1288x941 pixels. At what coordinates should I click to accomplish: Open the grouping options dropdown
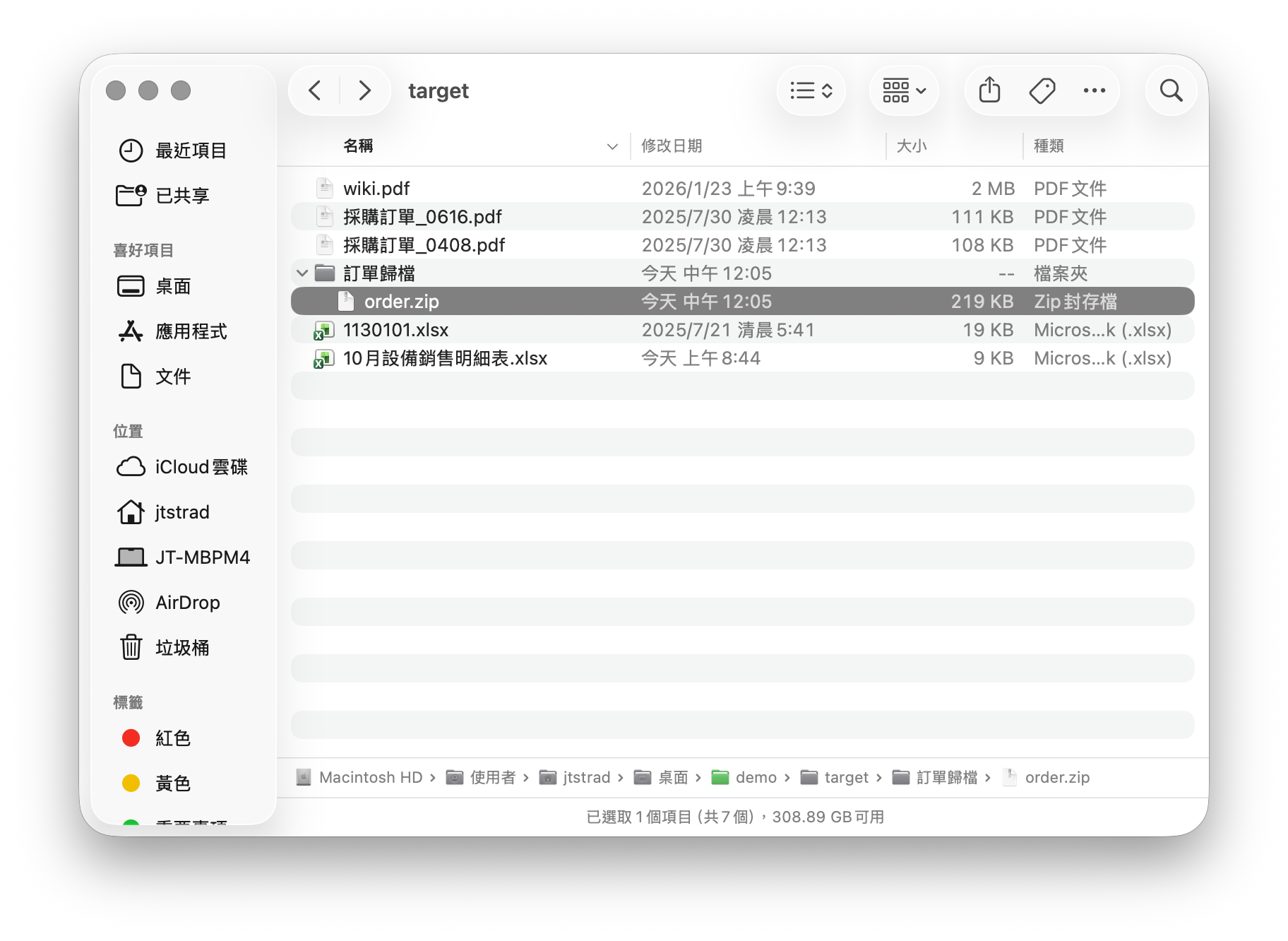point(904,90)
